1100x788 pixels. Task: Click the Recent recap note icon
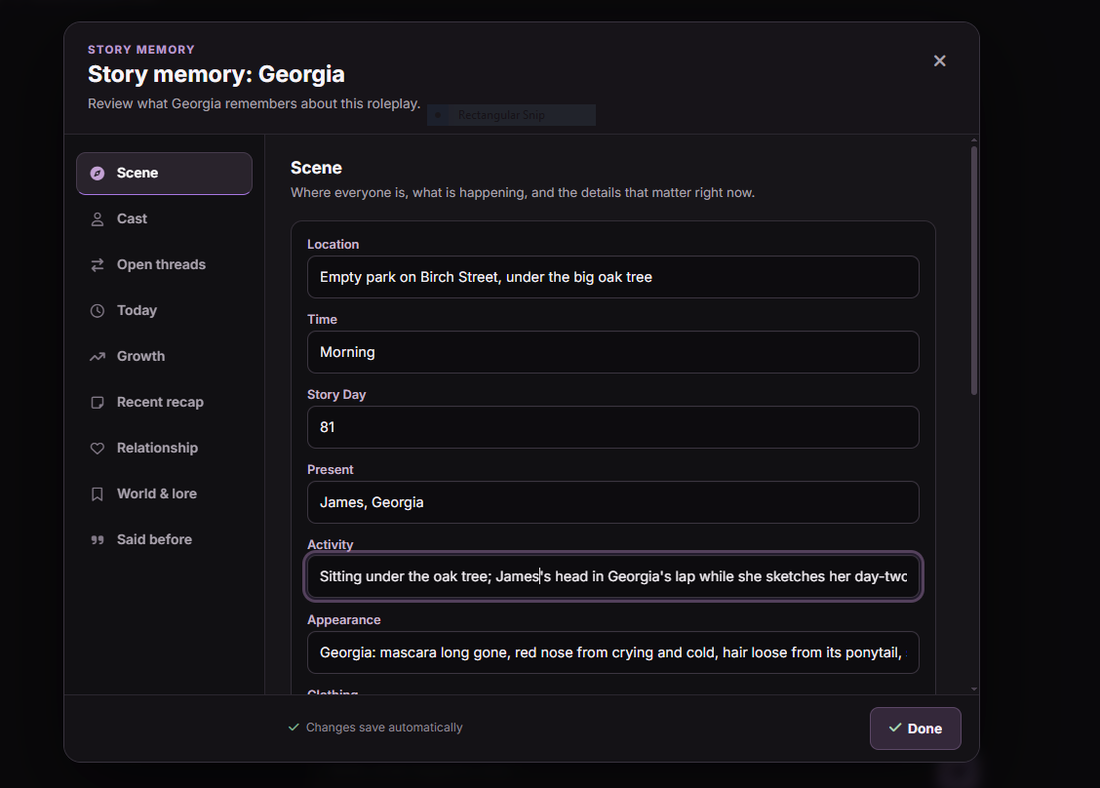point(98,402)
